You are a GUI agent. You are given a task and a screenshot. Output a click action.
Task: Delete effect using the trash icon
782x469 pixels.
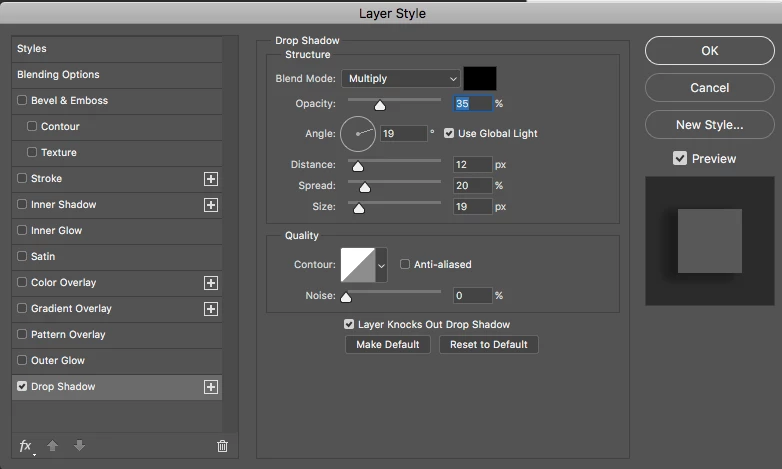(x=222, y=446)
